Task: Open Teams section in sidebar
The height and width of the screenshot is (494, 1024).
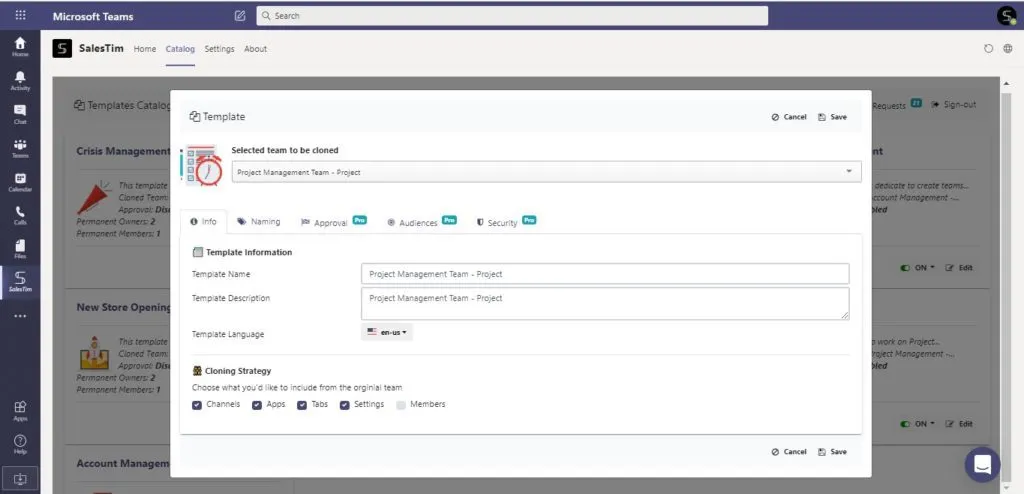Action: 20,148
